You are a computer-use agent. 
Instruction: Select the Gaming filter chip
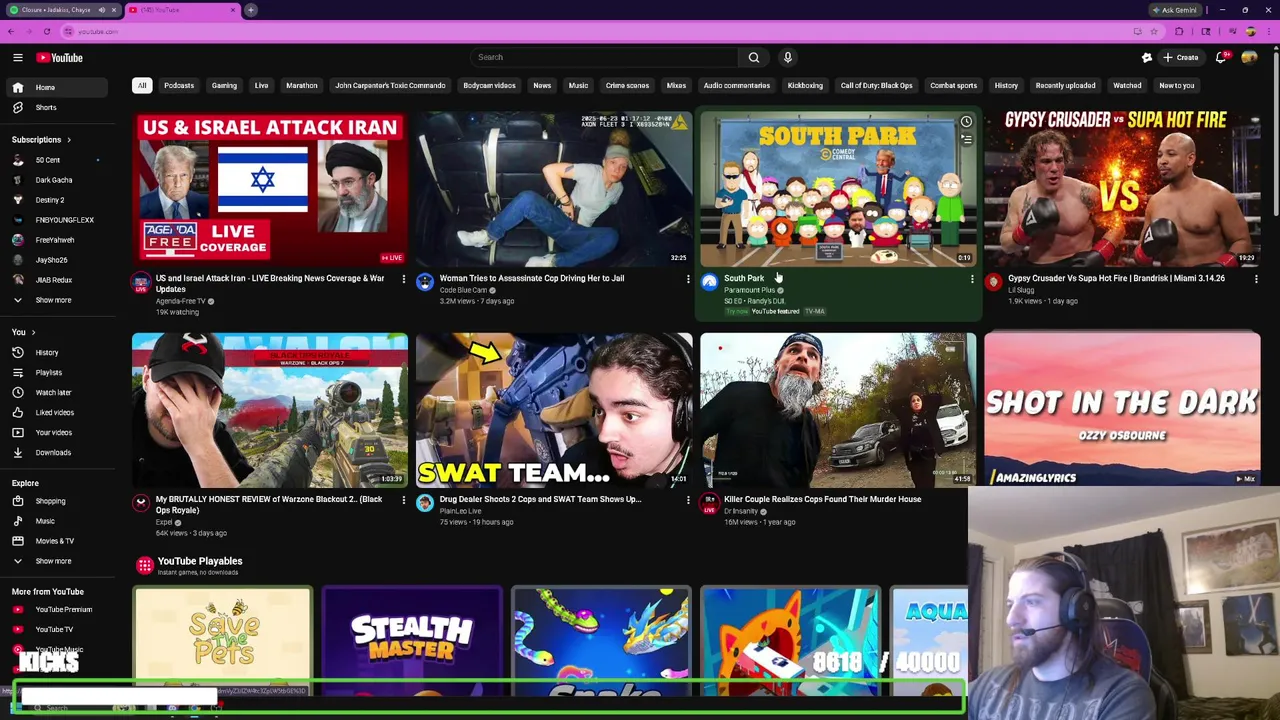[x=224, y=85]
